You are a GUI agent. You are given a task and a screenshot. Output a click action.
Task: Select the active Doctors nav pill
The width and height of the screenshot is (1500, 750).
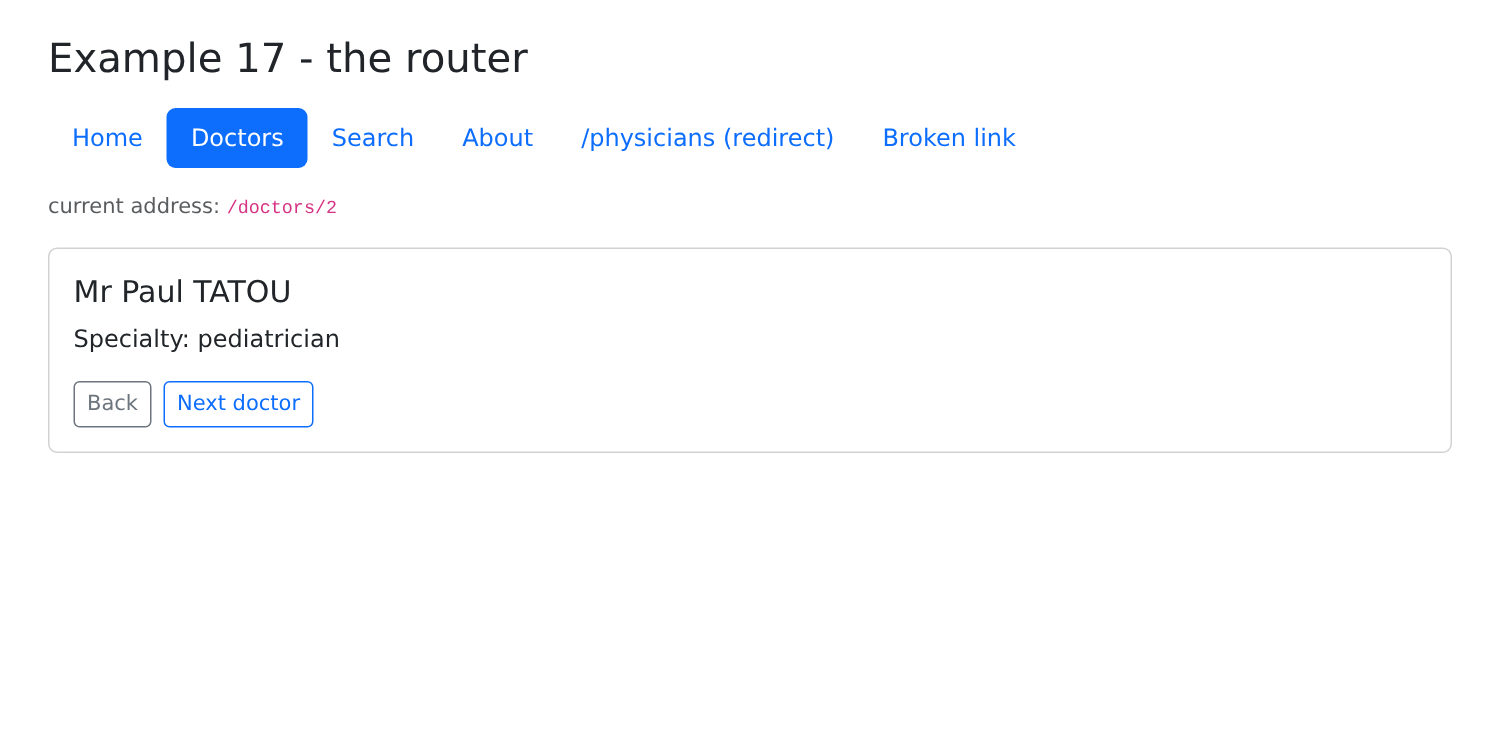[x=237, y=138]
